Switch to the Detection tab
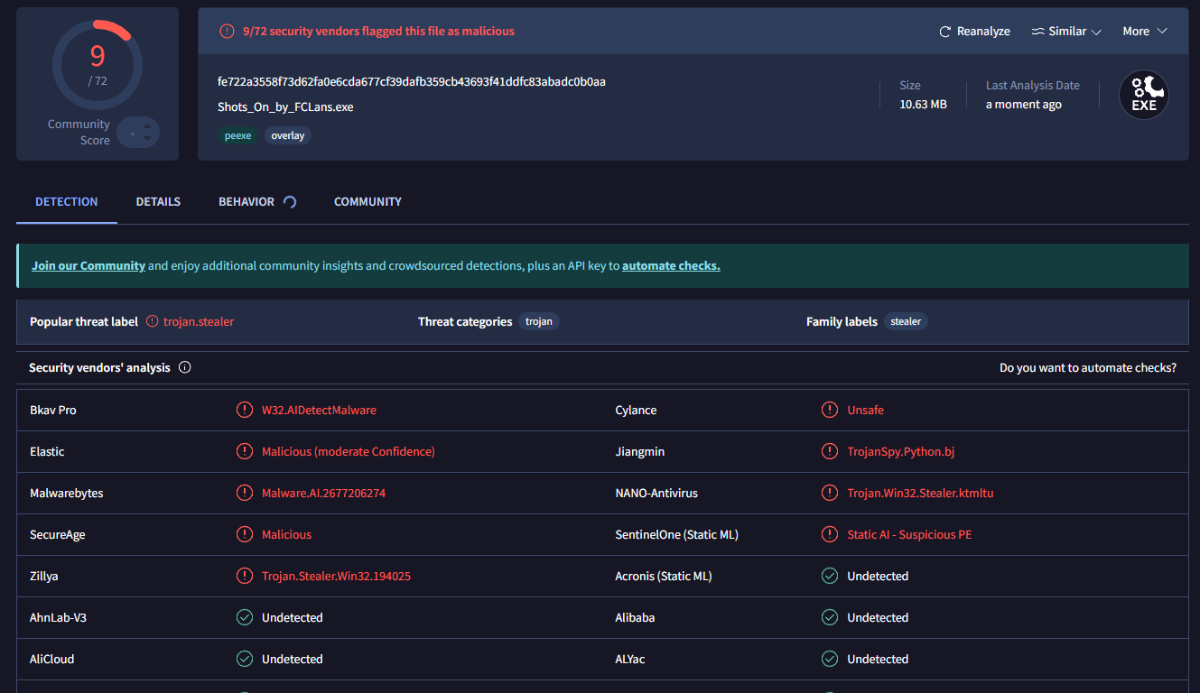 coord(67,202)
